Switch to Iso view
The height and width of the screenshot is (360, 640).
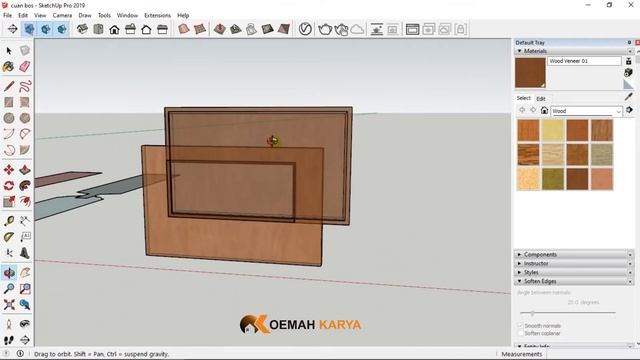pos(82,29)
